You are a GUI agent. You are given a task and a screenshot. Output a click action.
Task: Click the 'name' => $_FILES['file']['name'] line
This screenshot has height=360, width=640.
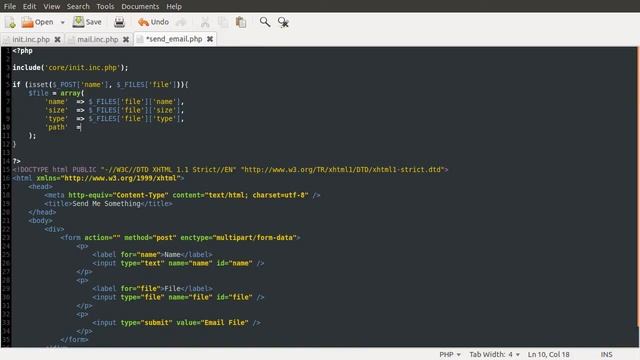[x=114, y=102]
